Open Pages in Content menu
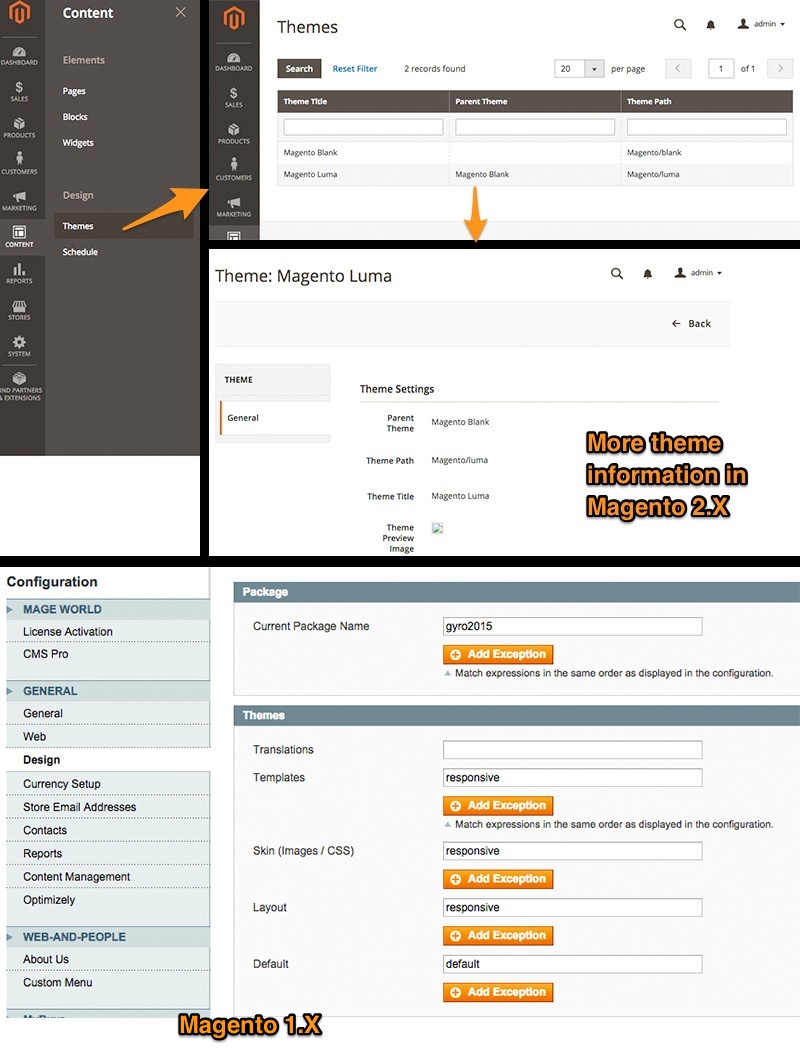 point(74,91)
